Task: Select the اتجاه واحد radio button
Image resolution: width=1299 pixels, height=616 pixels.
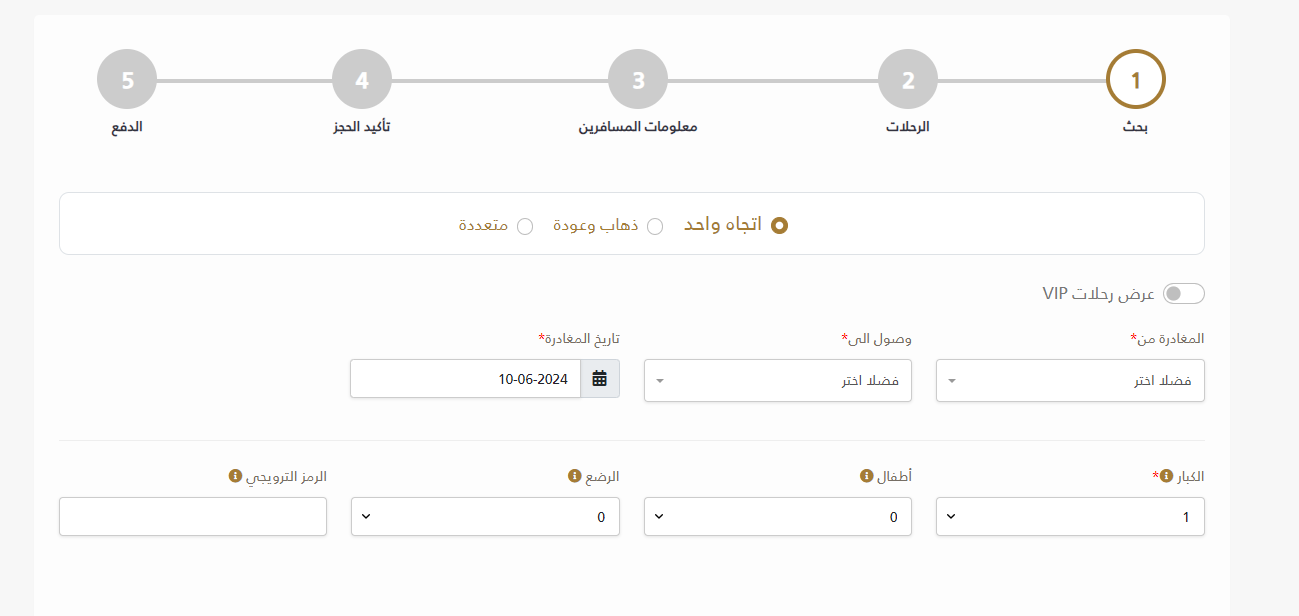Action: click(780, 226)
